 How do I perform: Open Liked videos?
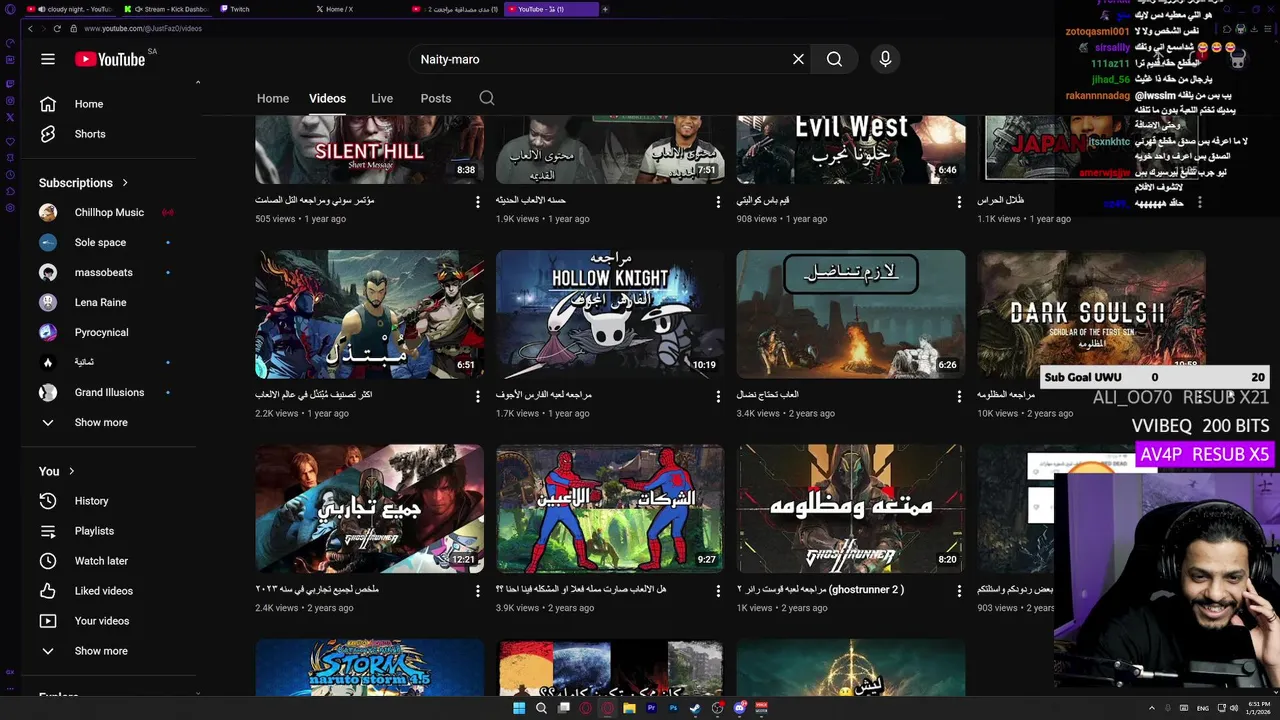click(x=110, y=591)
